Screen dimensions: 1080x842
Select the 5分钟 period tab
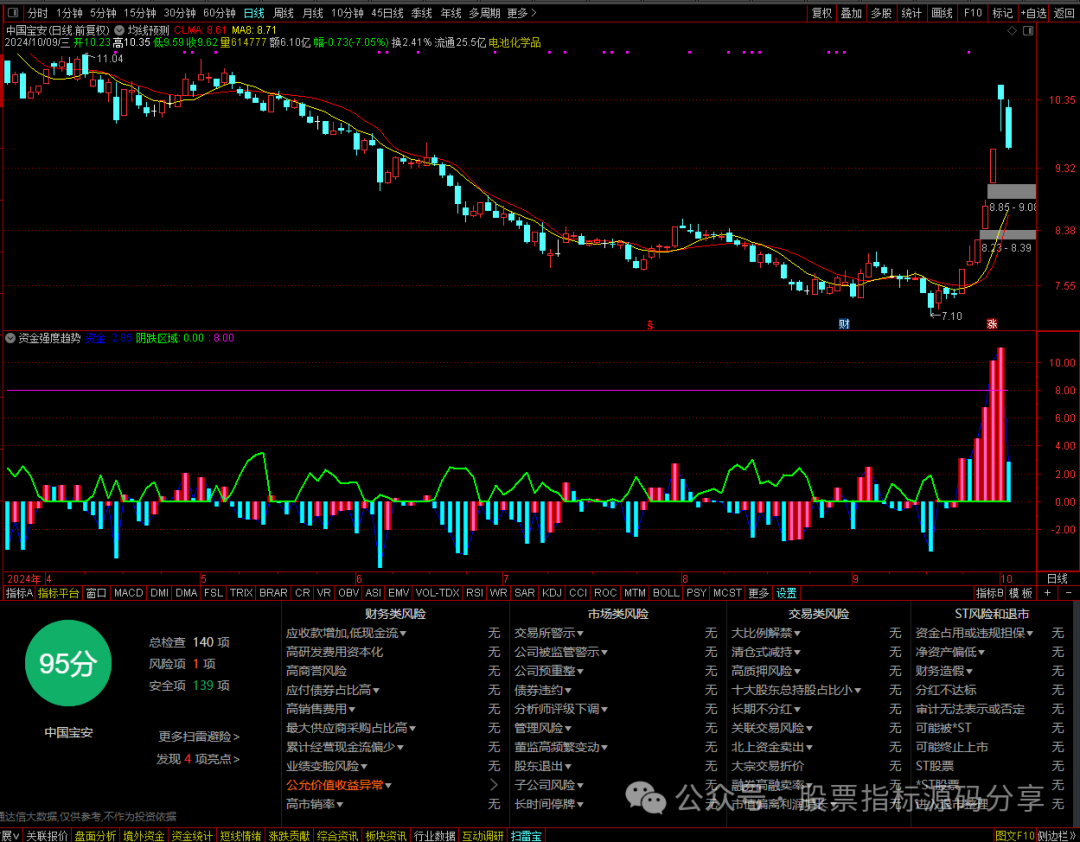pyautogui.click(x=103, y=13)
